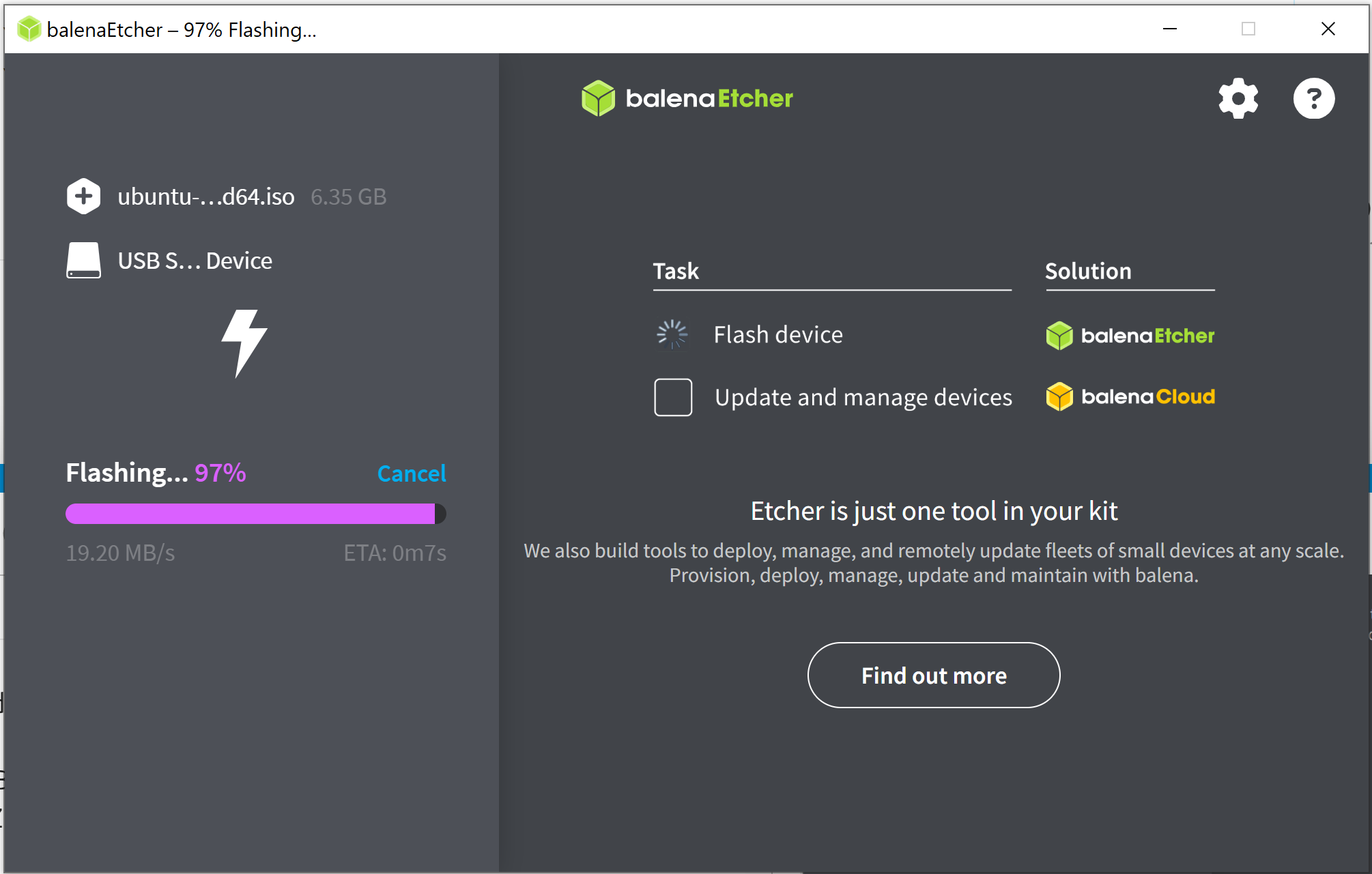Click the USB S... Device label

click(195, 261)
